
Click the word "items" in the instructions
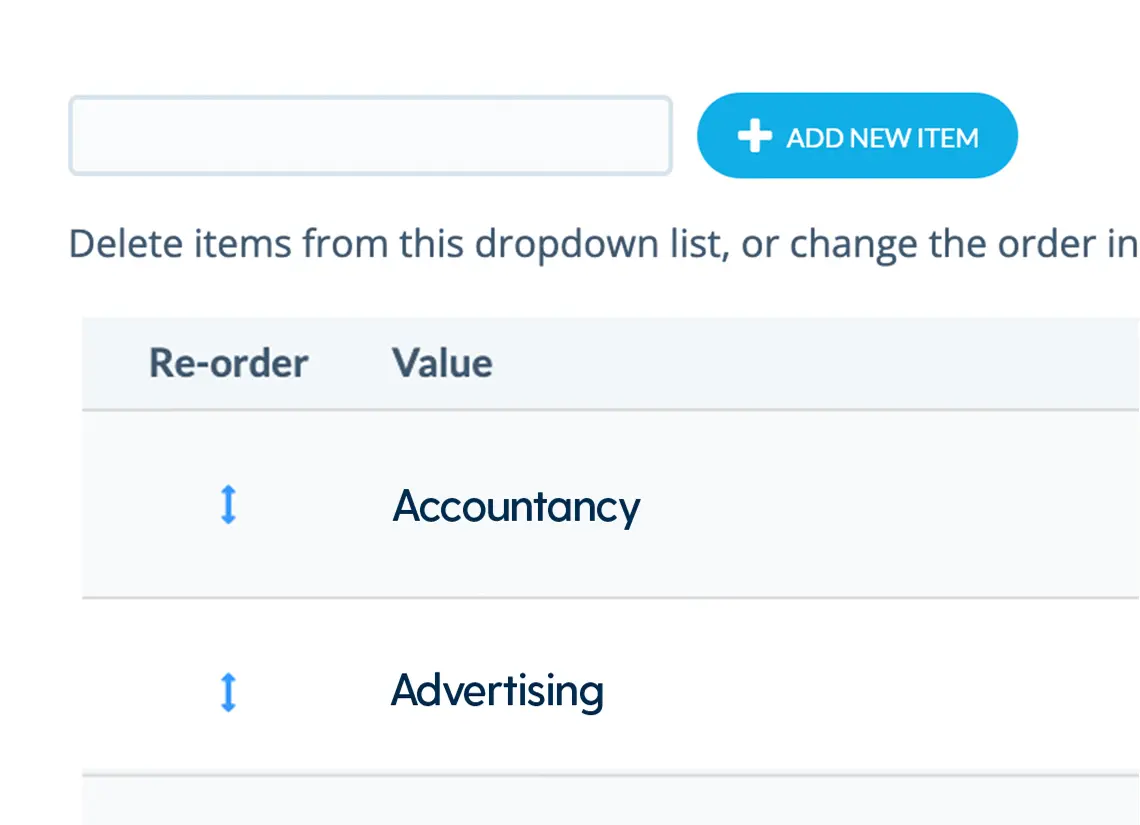coord(237,245)
